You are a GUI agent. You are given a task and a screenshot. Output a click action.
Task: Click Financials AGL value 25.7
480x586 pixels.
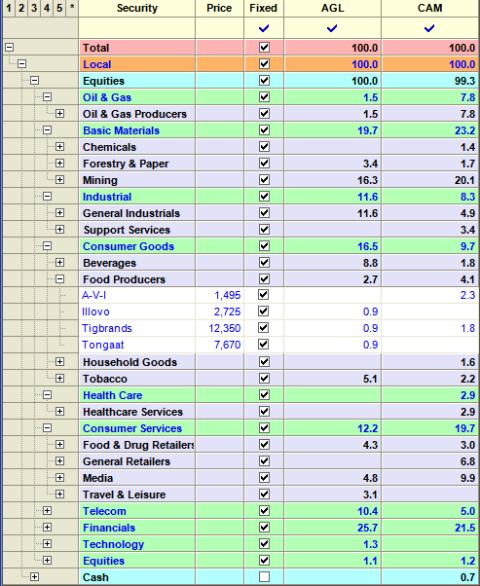(367, 528)
